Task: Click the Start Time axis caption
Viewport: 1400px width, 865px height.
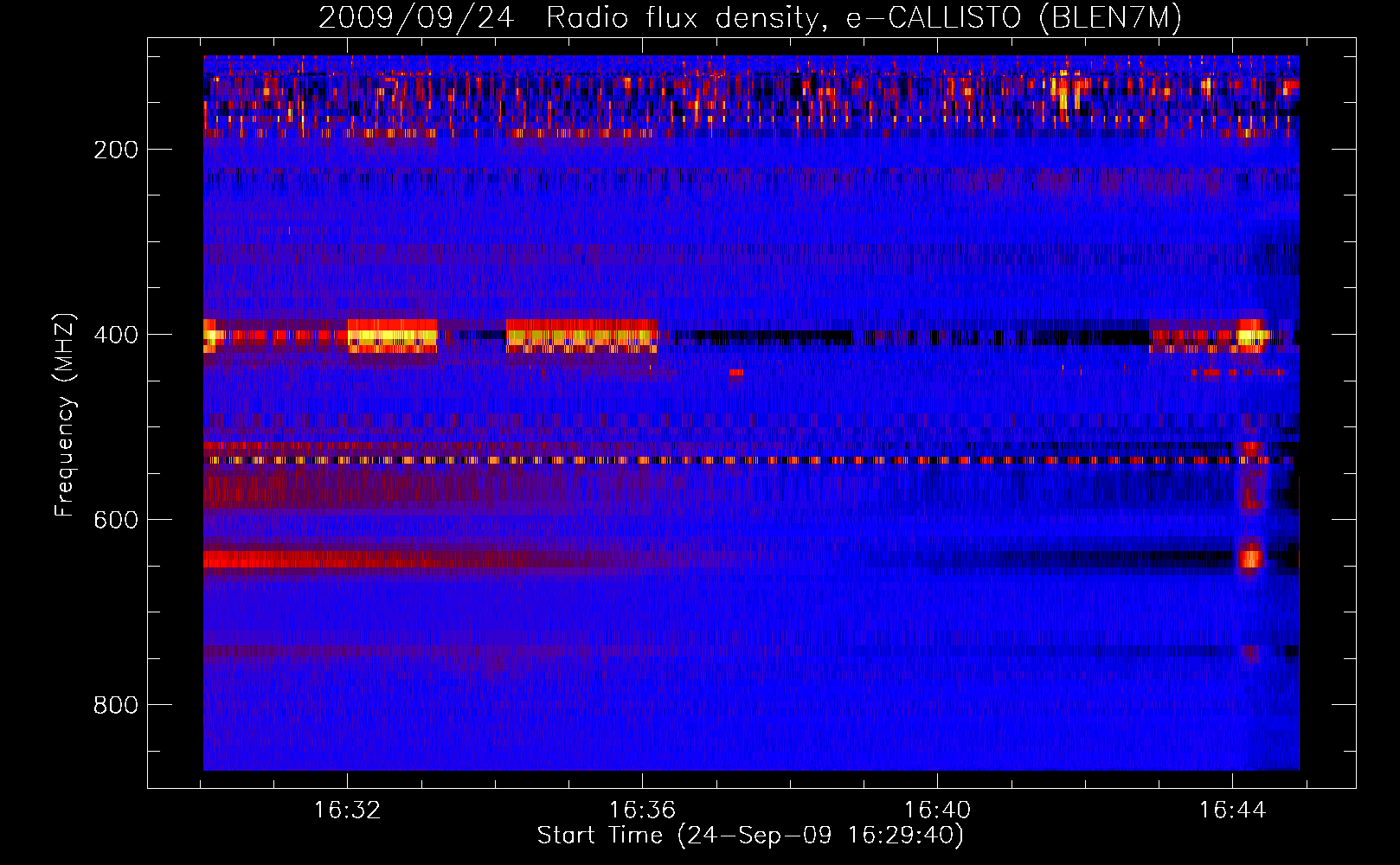Action: pos(750,836)
